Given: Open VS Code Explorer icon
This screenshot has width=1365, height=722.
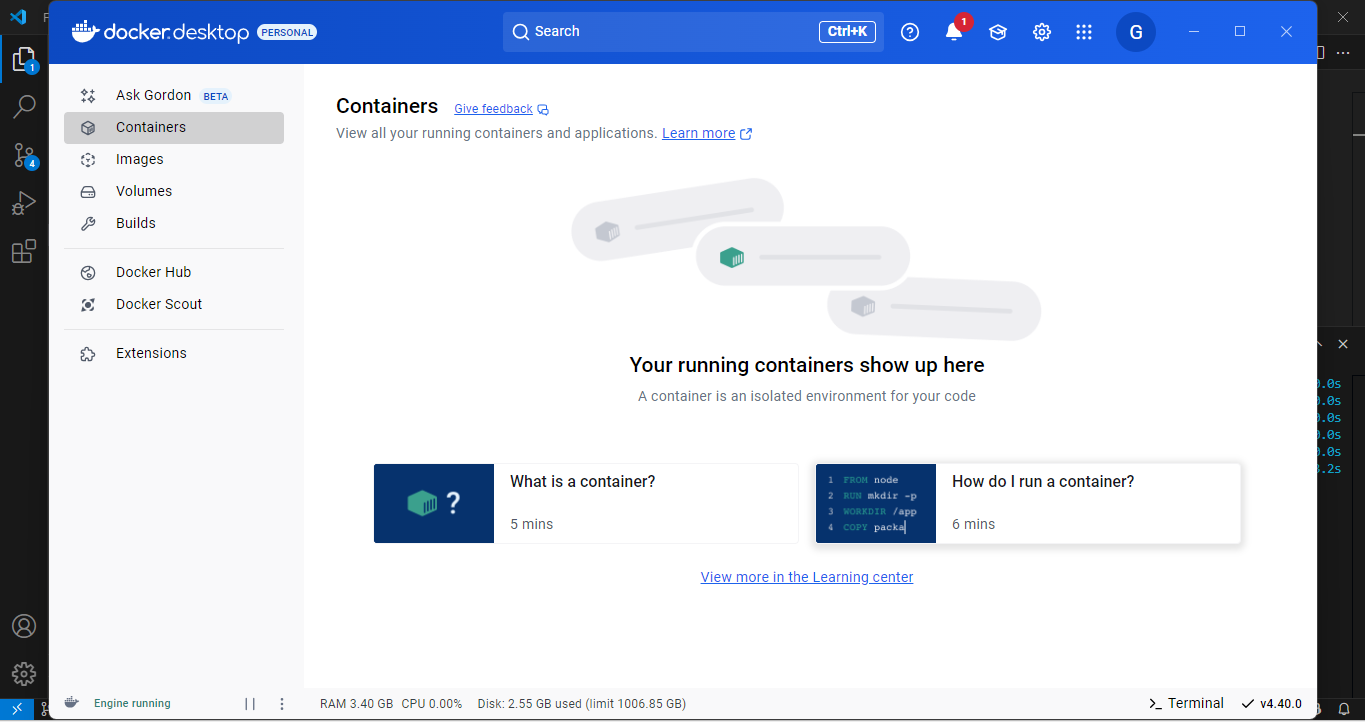Looking at the screenshot, I should click(24, 60).
